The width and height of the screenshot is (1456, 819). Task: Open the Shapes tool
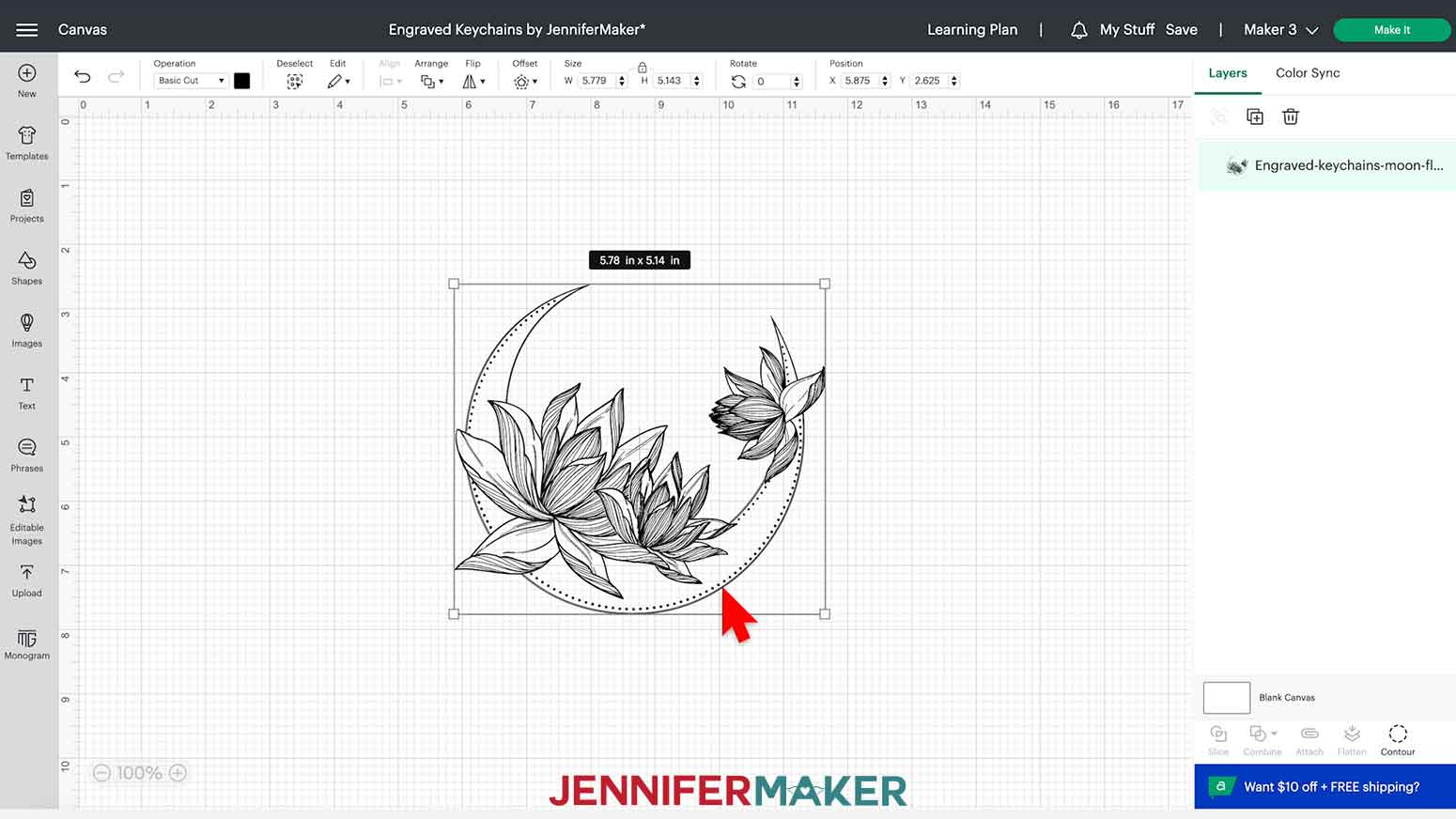point(27,268)
